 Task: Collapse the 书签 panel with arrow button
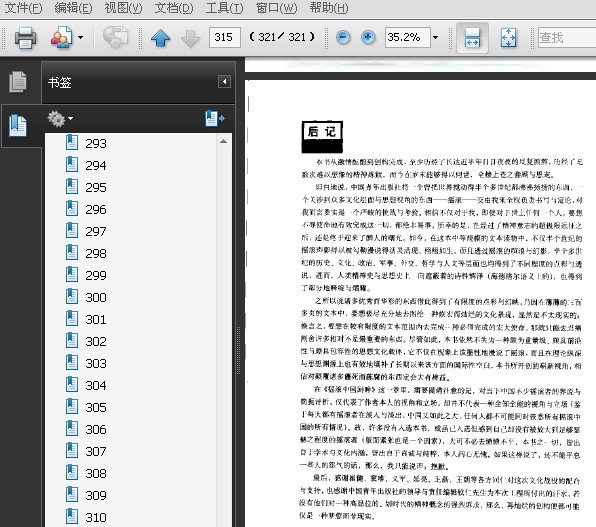[x=224, y=81]
